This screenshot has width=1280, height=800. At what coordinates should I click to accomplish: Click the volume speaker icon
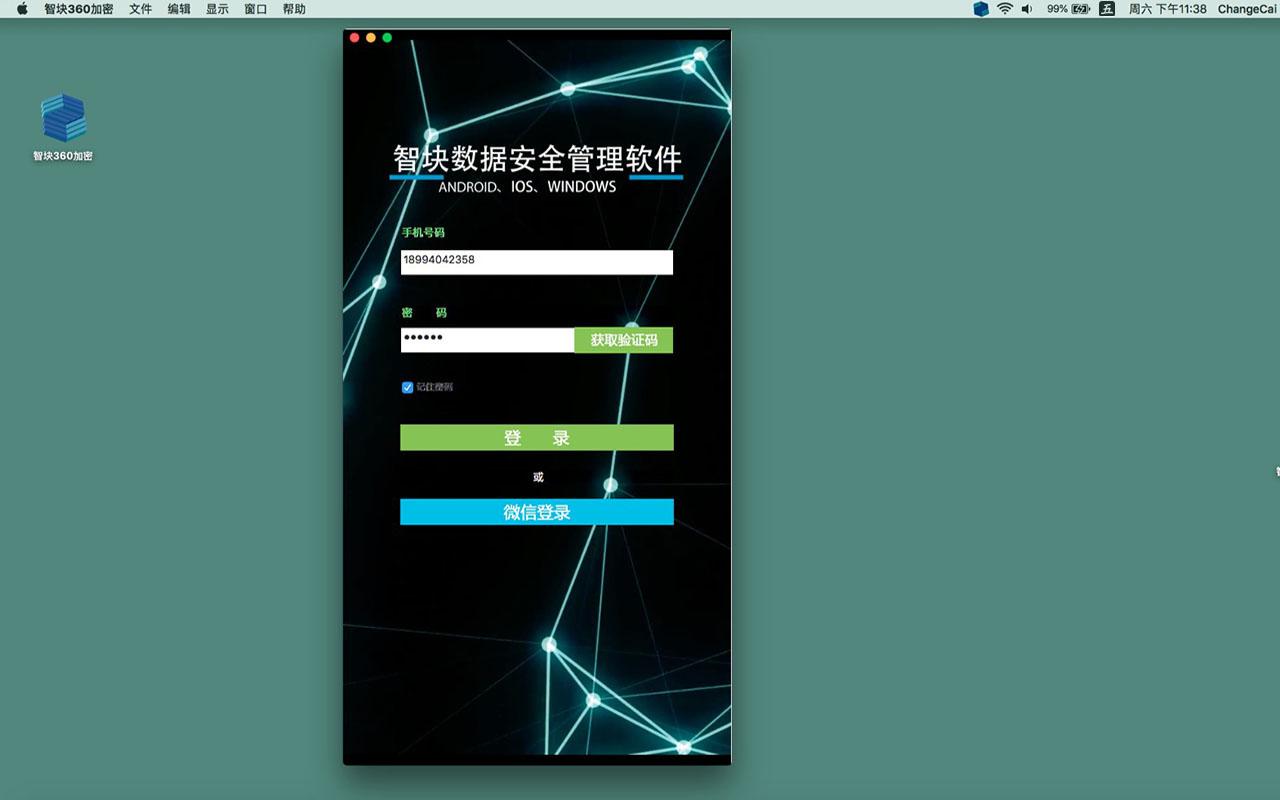click(1027, 9)
